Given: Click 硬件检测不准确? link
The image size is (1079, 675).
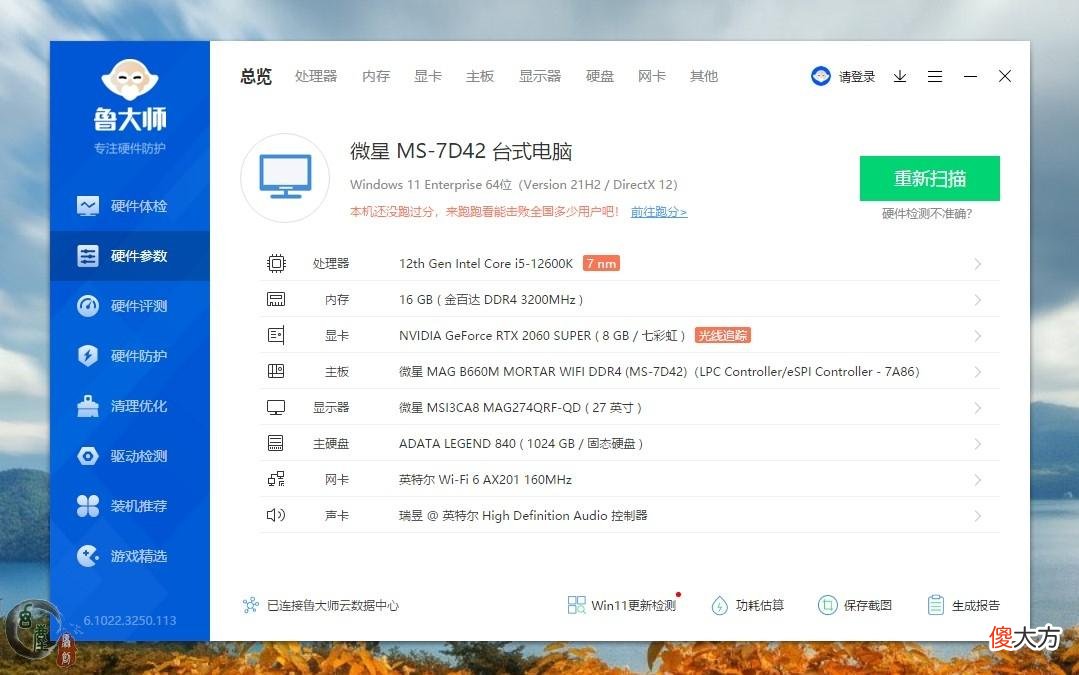Looking at the screenshot, I should (x=927, y=214).
